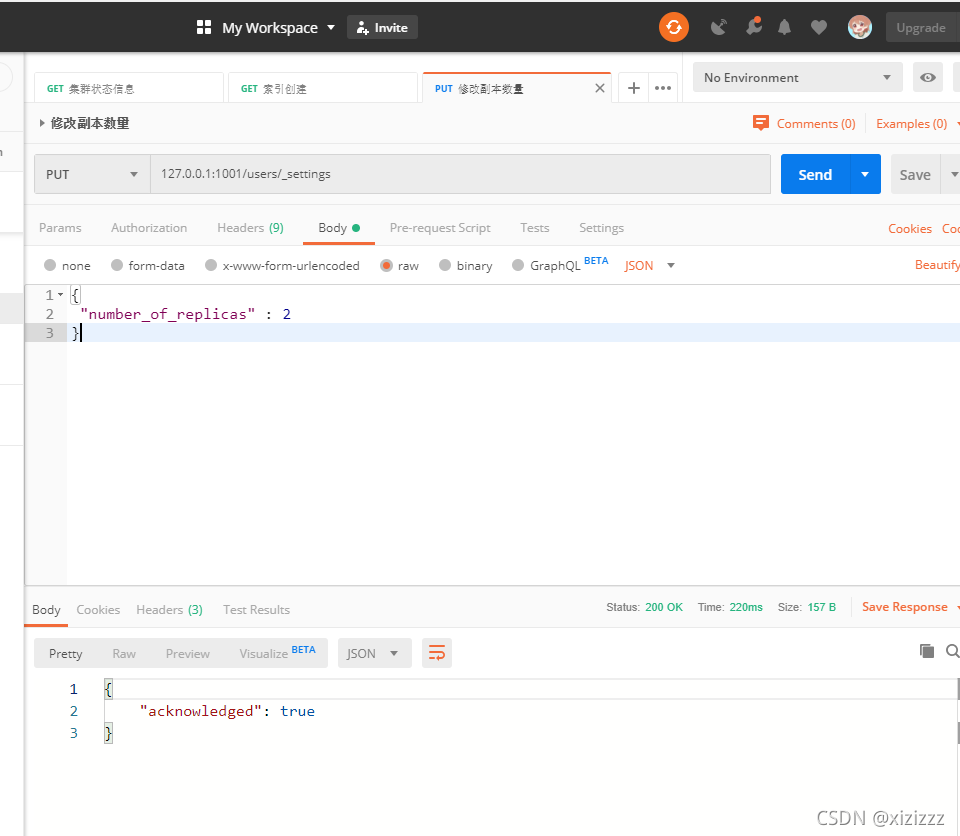Click the Upgrade button
The height and width of the screenshot is (836, 960).
(x=921, y=28)
